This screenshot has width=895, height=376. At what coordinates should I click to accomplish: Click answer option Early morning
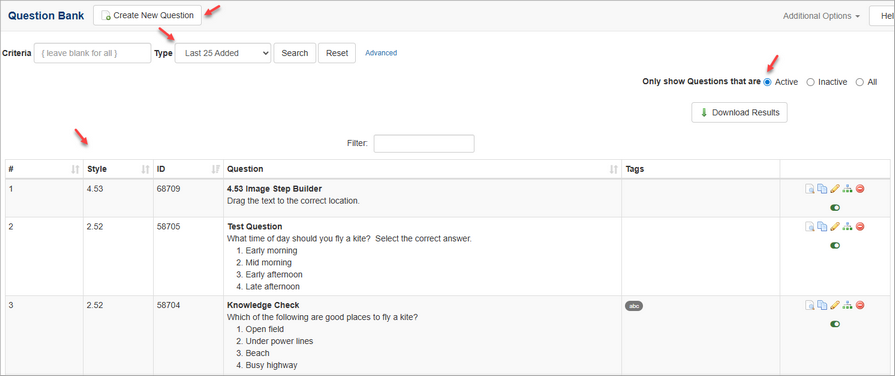(271, 250)
